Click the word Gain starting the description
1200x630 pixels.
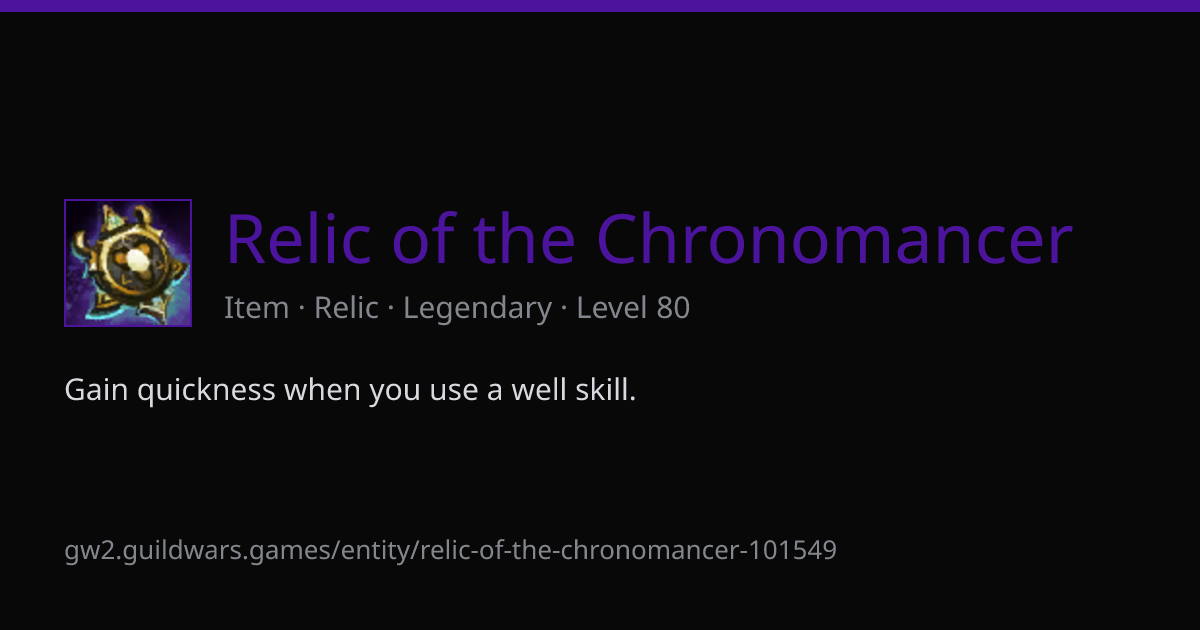coord(96,390)
